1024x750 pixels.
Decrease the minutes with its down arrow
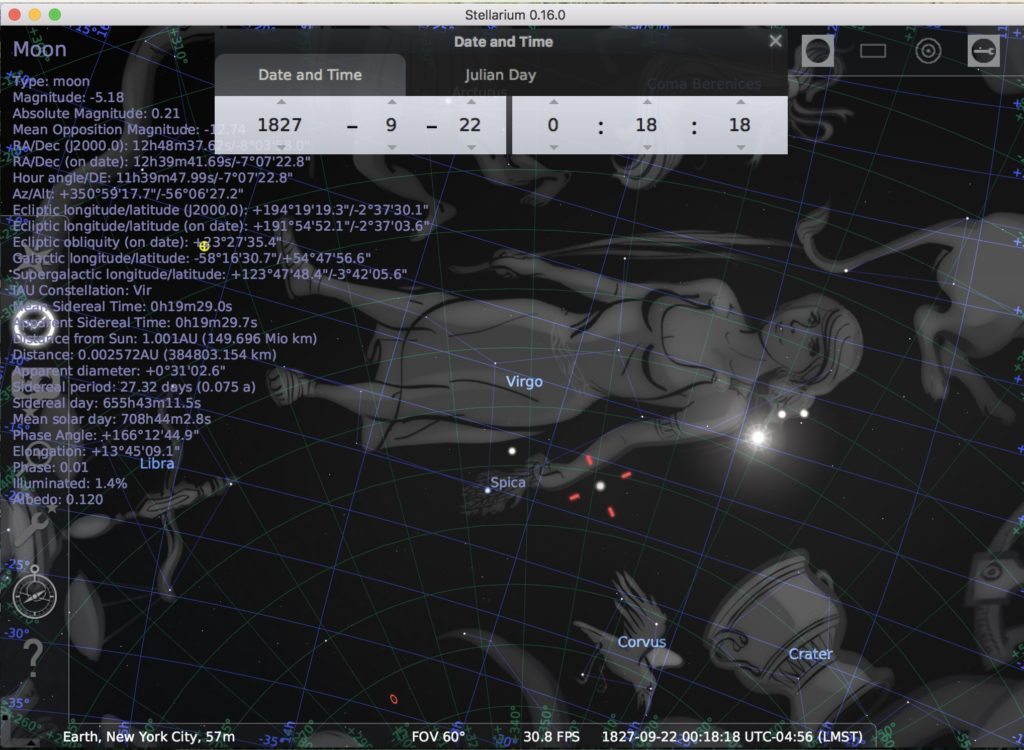coord(647,148)
